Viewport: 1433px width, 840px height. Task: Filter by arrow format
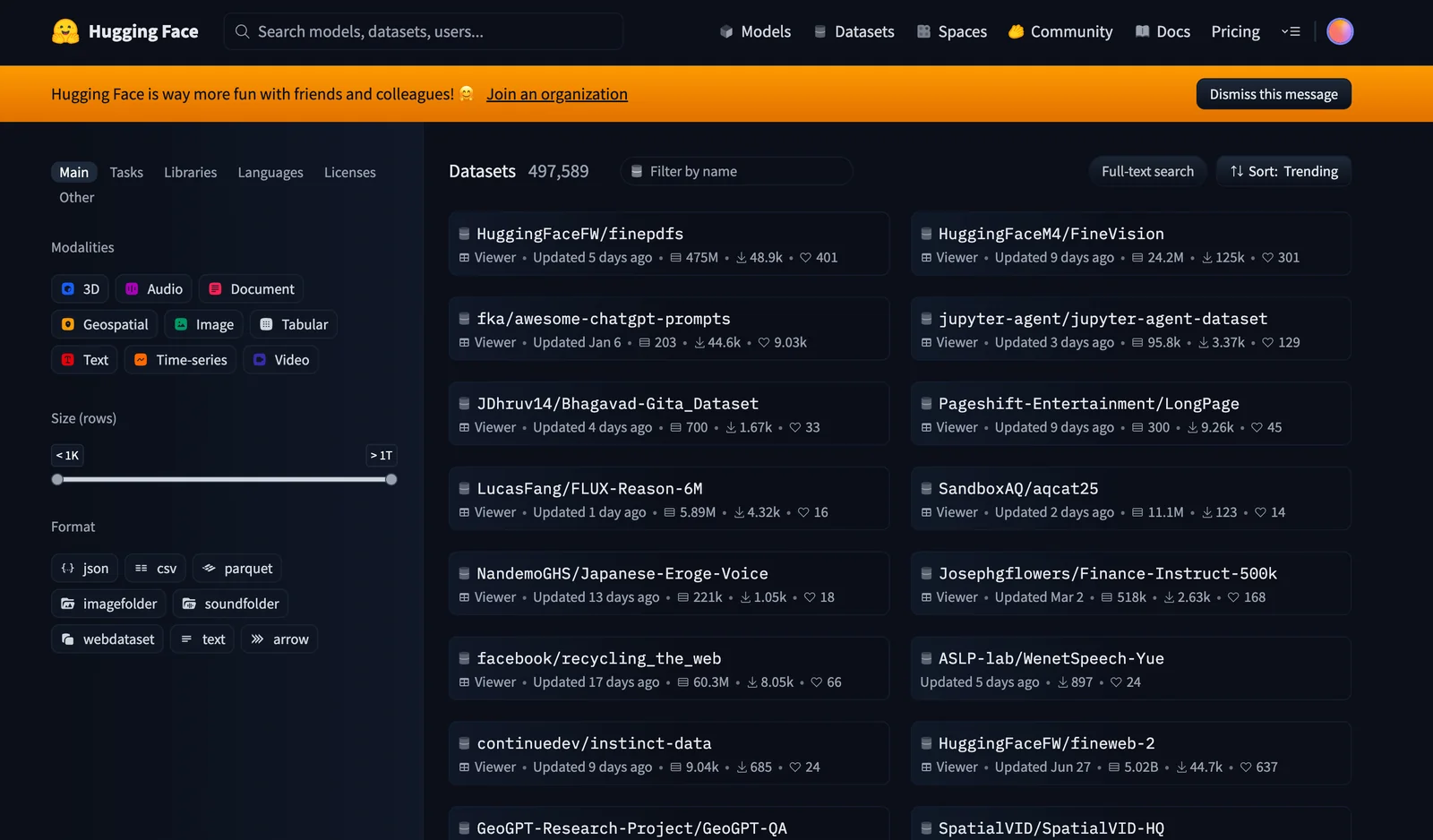tap(279, 639)
